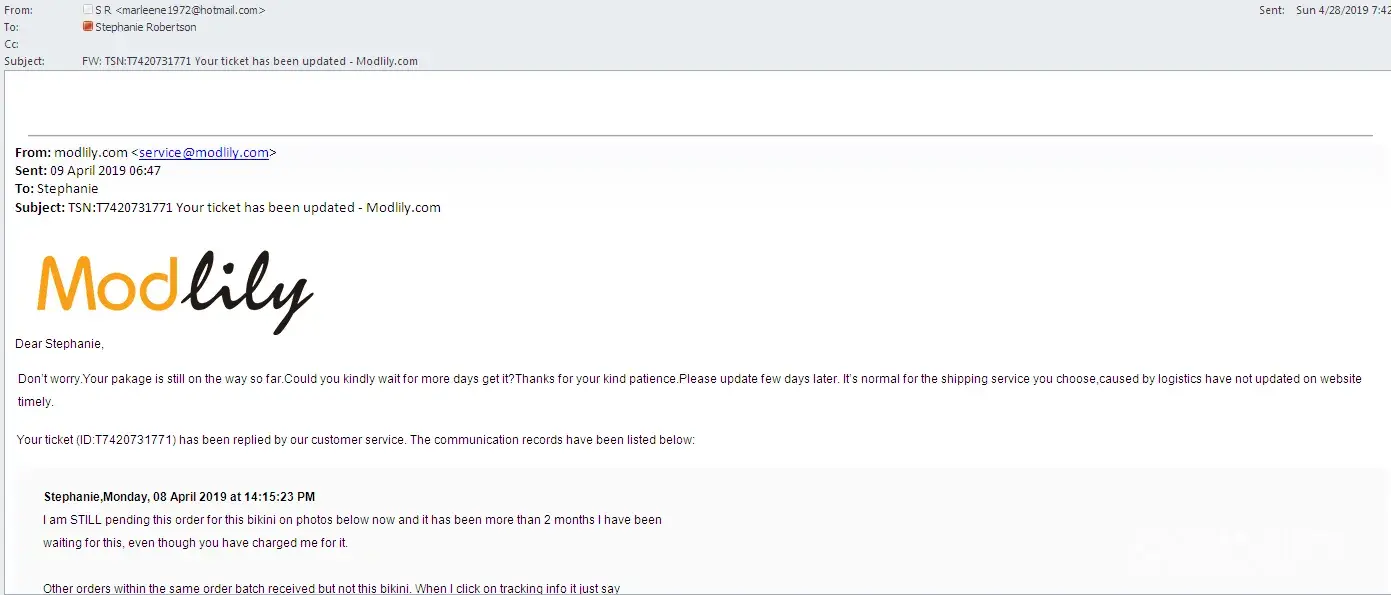Click the horizontal divider above forwarded message

pos(700,134)
